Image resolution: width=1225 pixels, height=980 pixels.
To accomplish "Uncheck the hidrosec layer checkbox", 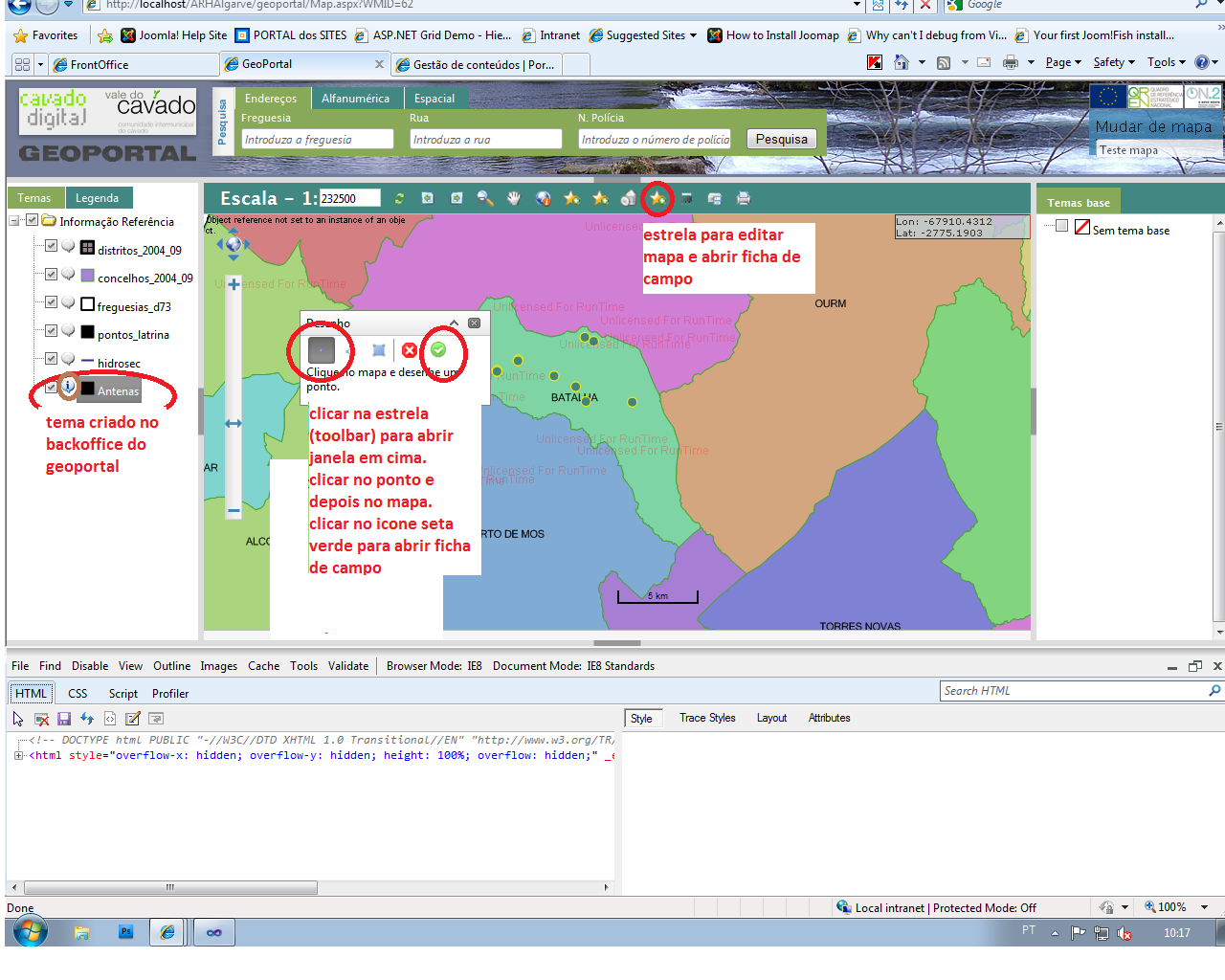I will click(x=52, y=359).
